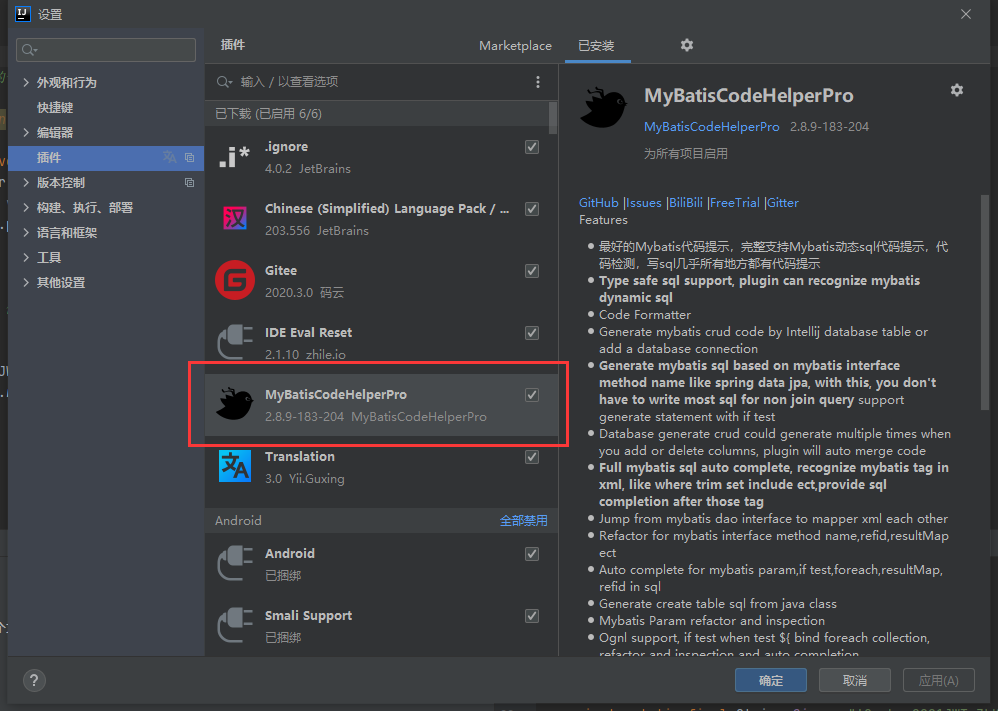The image size is (998, 711).
Task: Expand the 外观和行为 settings section
Action: coord(26,83)
